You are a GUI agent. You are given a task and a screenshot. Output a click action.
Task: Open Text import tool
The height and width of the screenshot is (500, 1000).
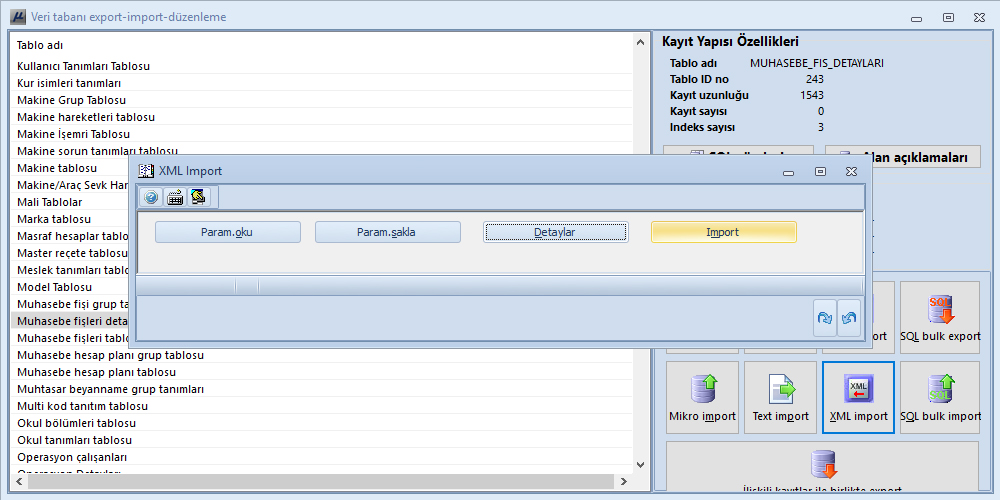pyautogui.click(x=781, y=397)
